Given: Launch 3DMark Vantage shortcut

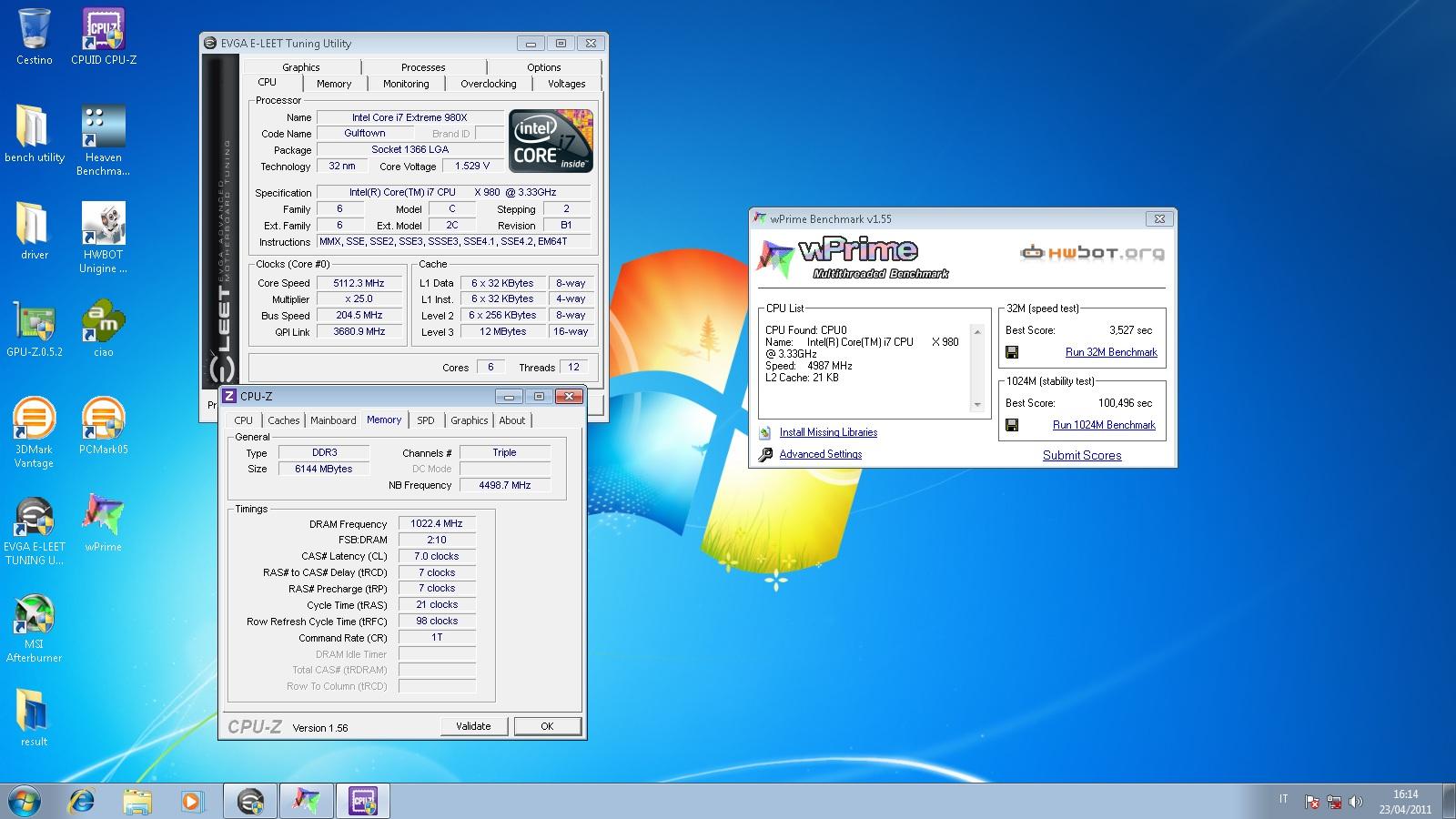Looking at the screenshot, I should point(35,432).
